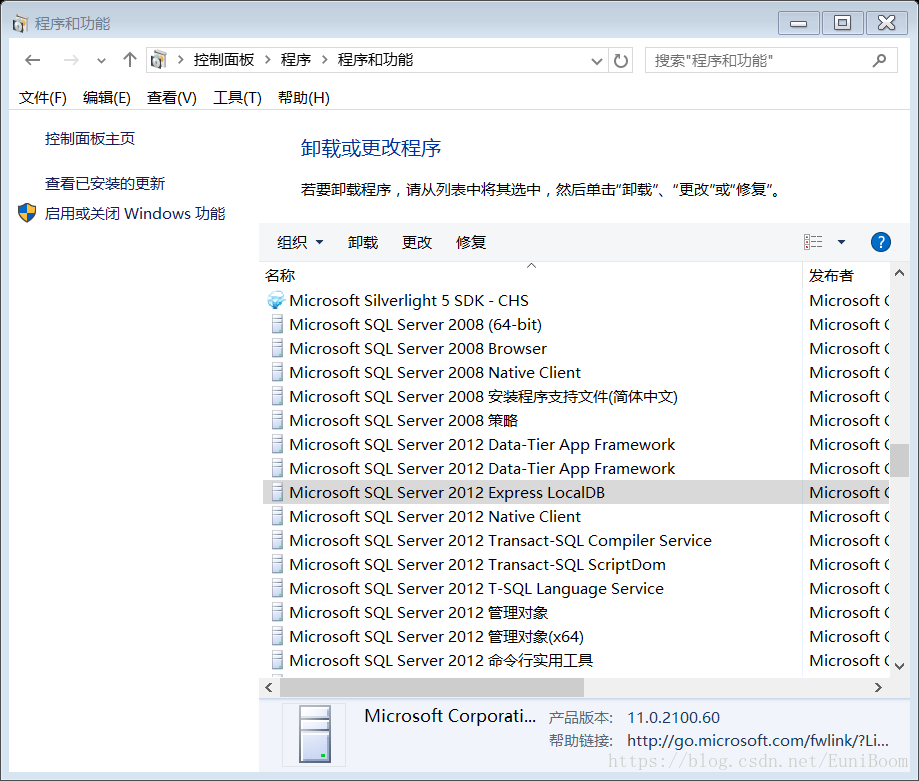Open 控制面板主页 link
The image size is (919, 781).
pyautogui.click(x=90, y=139)
